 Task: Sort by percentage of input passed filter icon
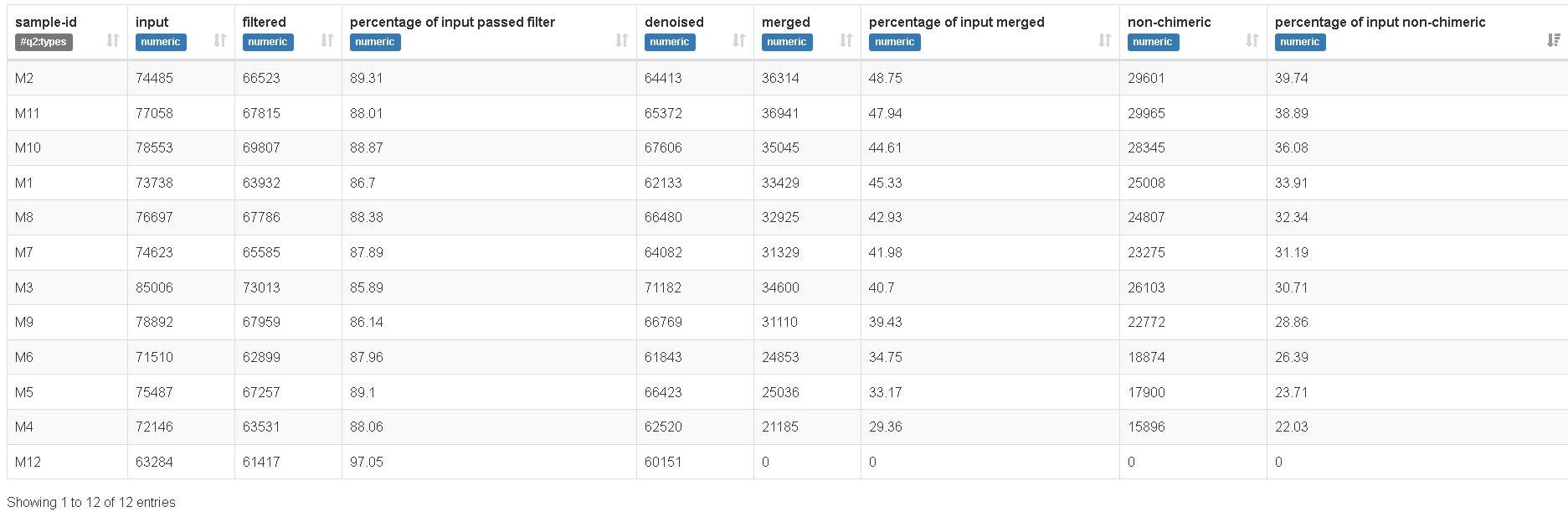(x=622, y=40)
